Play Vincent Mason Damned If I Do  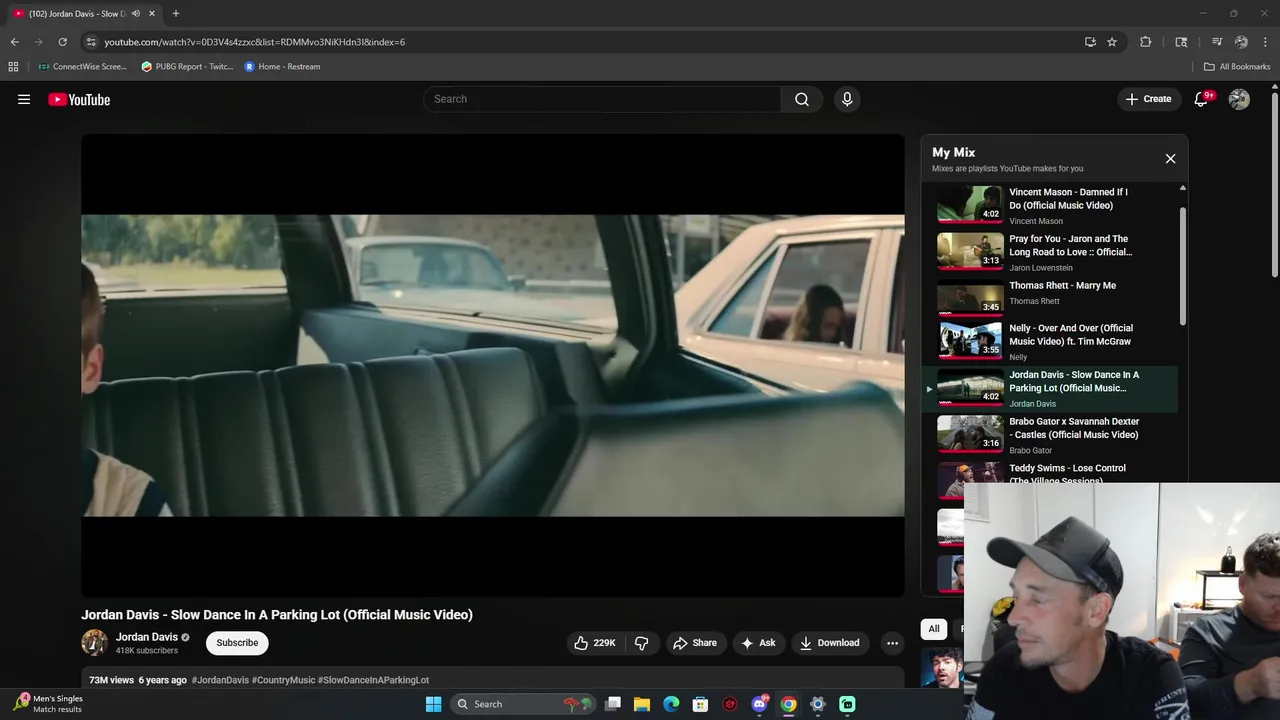(1048, 204)
